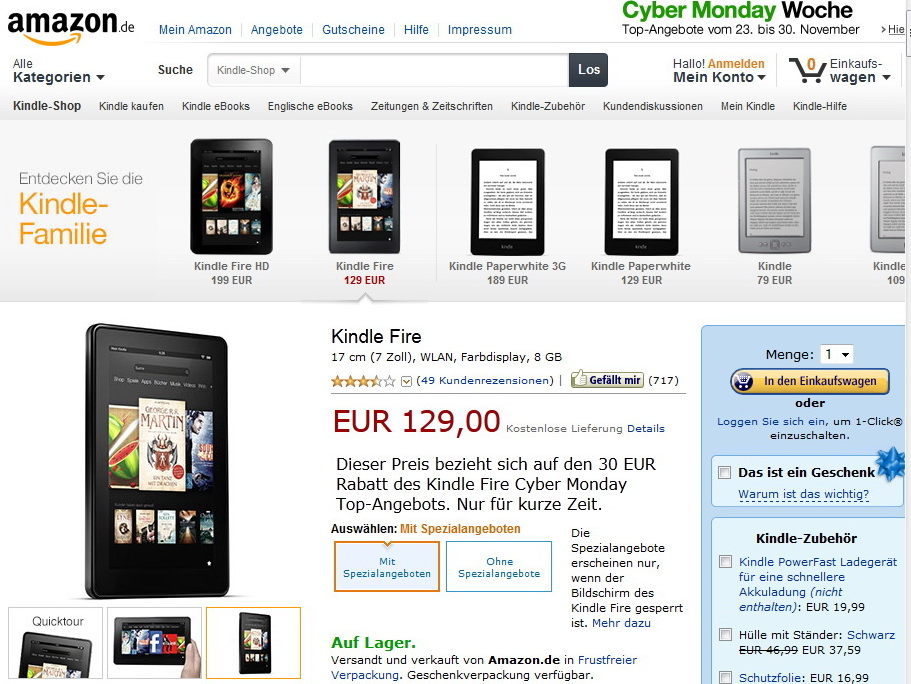Select the Ohne Spezialangebote option
Viewport: 911px width, 684px height.
(x=499, y=567)
